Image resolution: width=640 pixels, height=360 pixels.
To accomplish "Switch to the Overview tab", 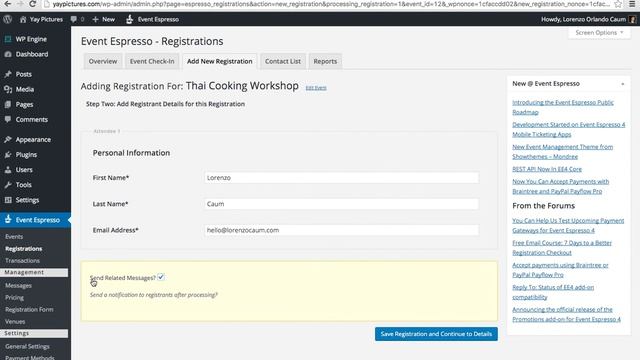I will click(103, 61).
